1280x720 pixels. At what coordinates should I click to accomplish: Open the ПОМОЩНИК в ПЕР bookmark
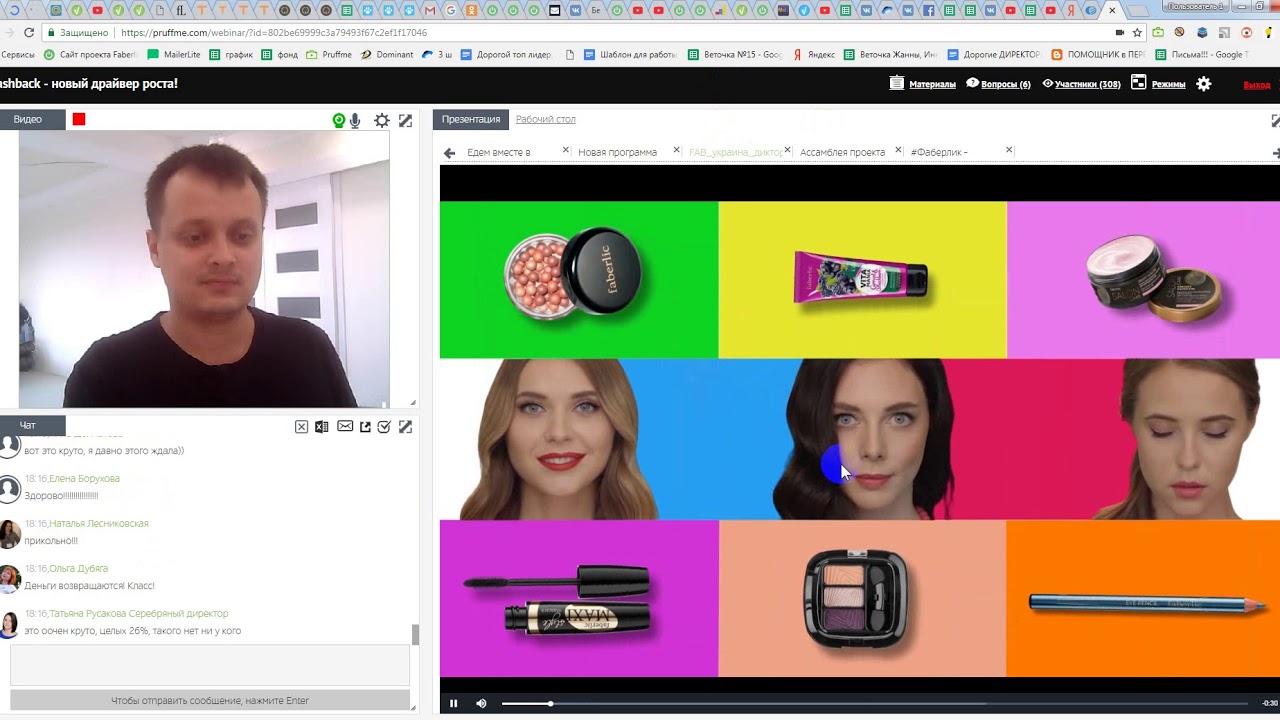(1099, 55)
